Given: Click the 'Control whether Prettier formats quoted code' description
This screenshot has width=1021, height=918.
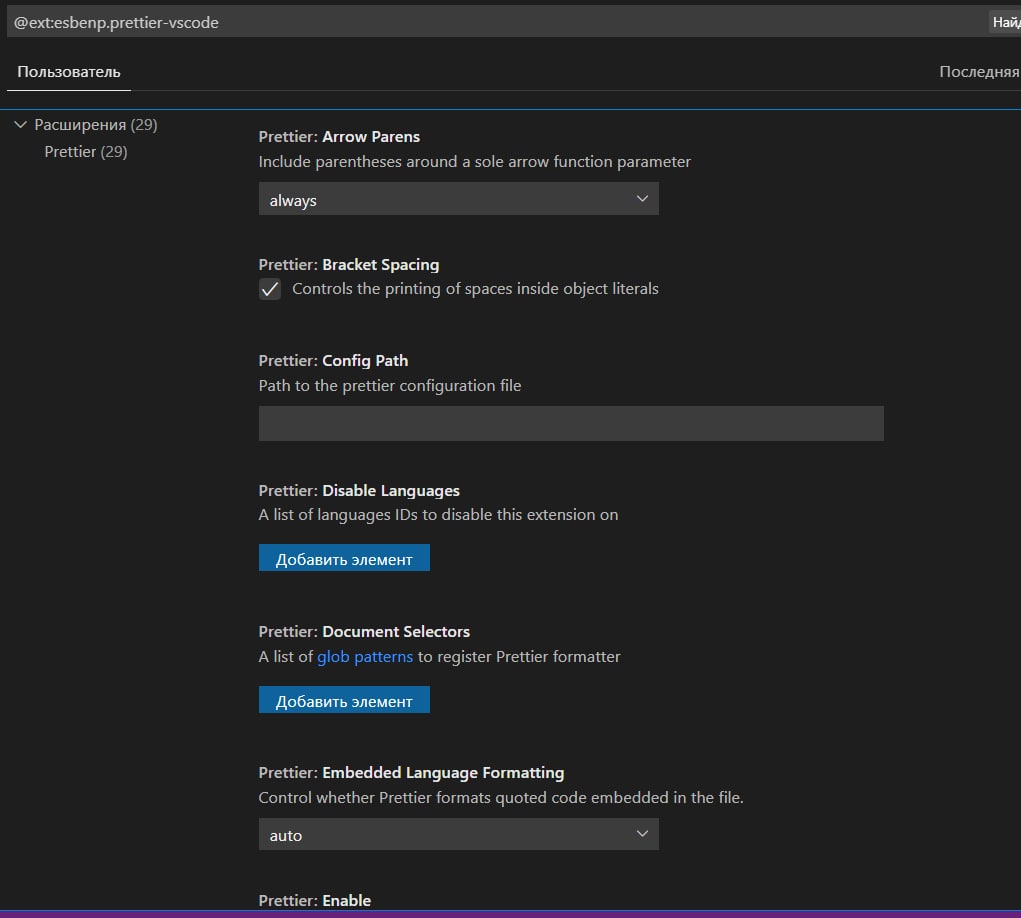Looking at the screenshot, I should pos(501,798).
